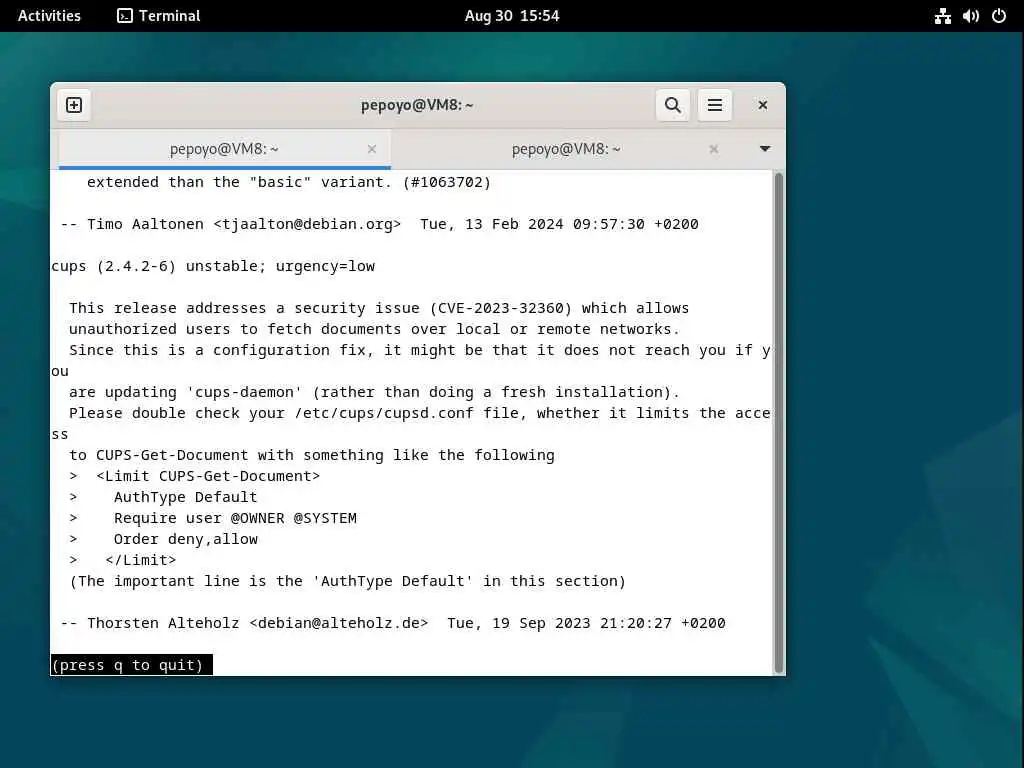The height and width of the screenshot is (768, 1024).
Task: Click the 'to CUPS-Get-Document with something' line
Action: click(x=312, y=455)
